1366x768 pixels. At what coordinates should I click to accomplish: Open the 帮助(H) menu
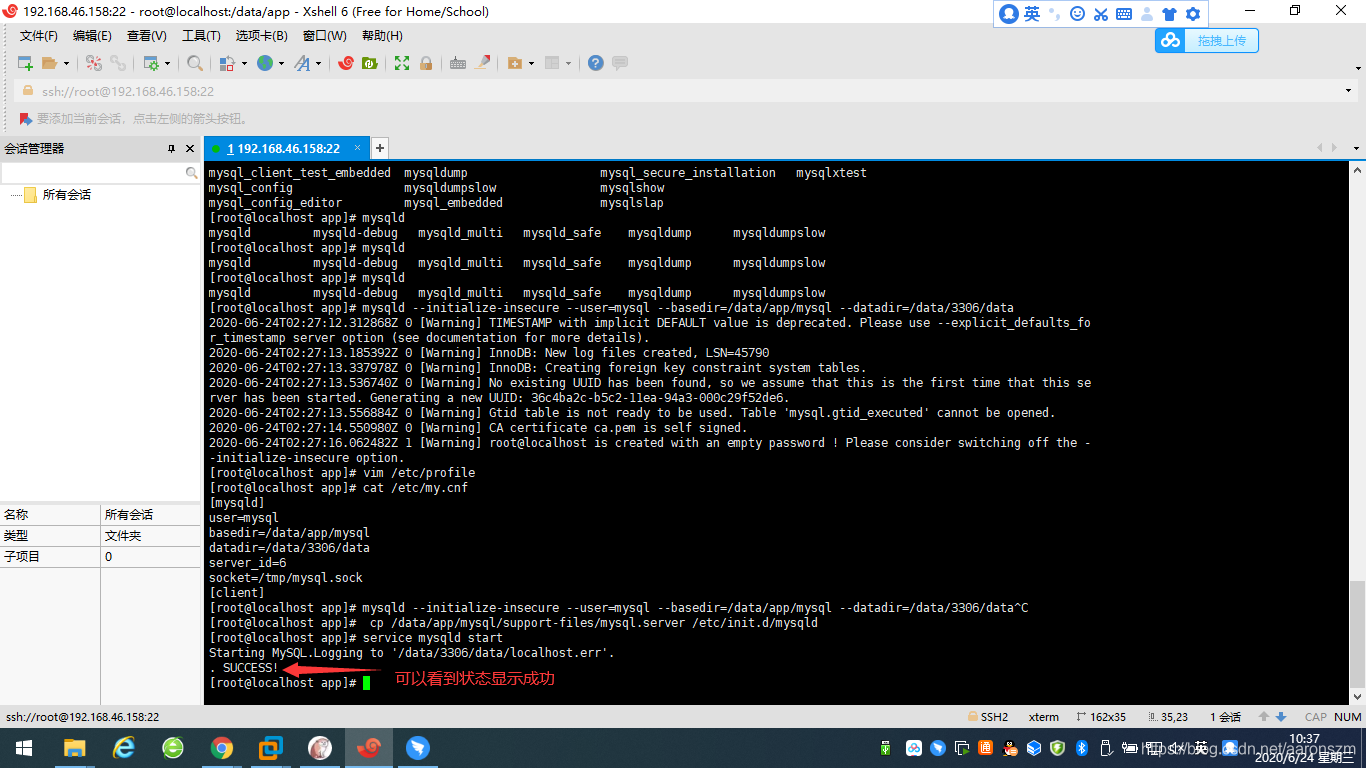point(382,36)
